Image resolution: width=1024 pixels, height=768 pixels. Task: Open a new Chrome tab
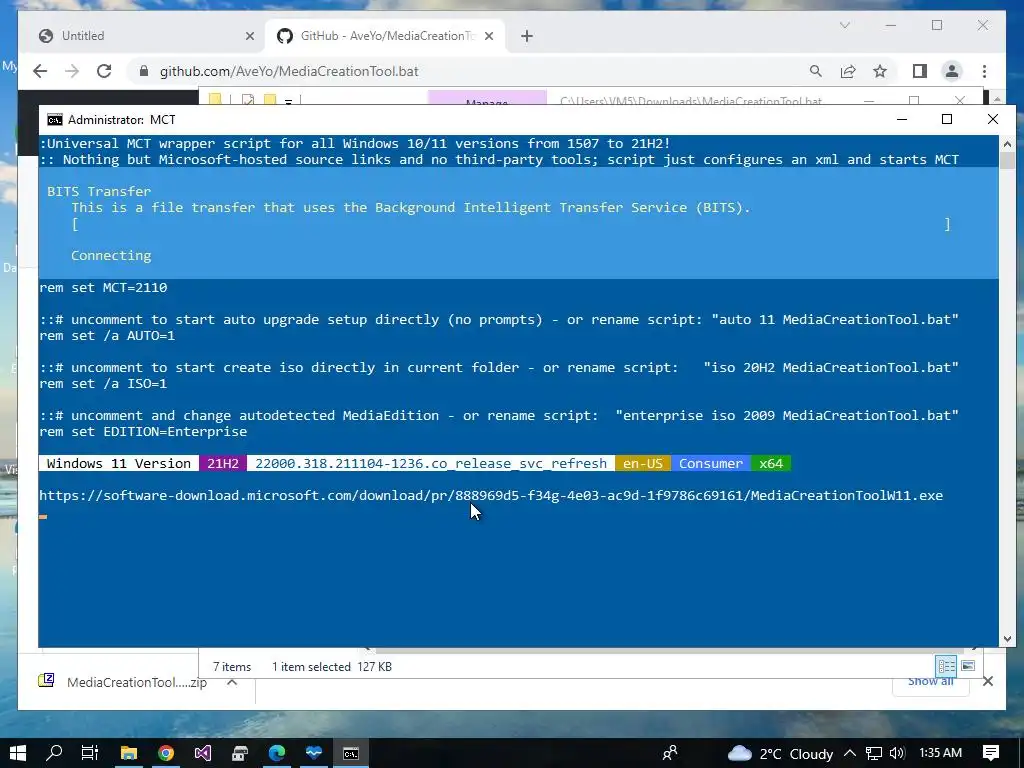pos(527,36)
